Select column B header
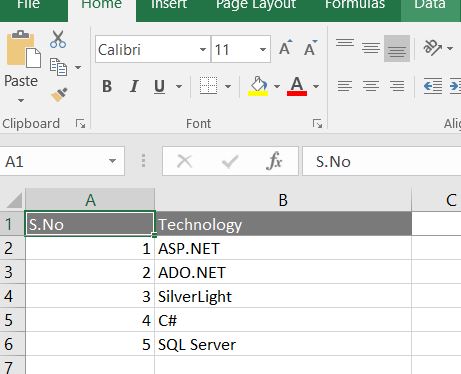This screenshot has width=461, height=374. pyautogui.click(x=283, y=200)
